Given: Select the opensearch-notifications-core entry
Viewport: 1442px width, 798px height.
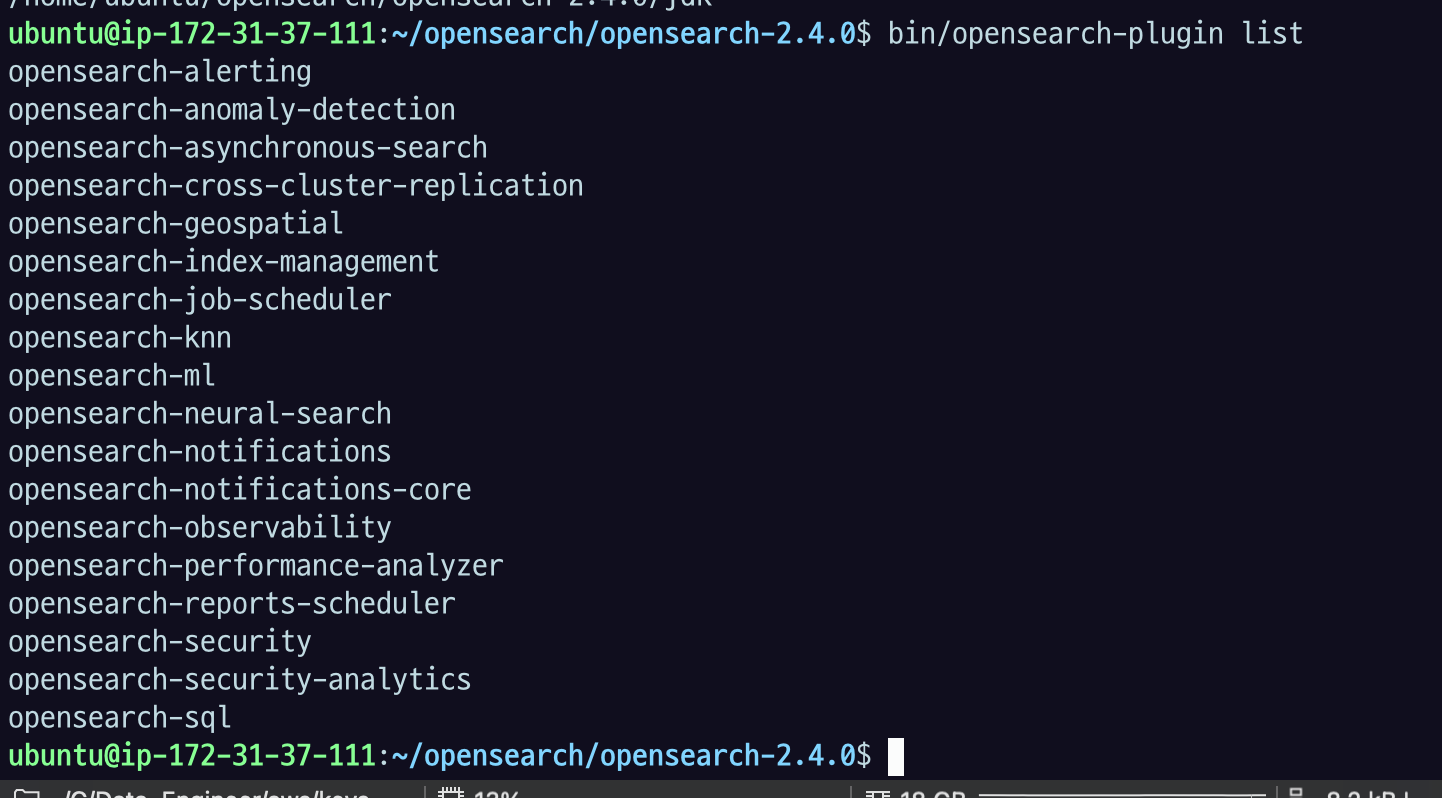Looking at the screenshot, I should [x=240, y=490].
